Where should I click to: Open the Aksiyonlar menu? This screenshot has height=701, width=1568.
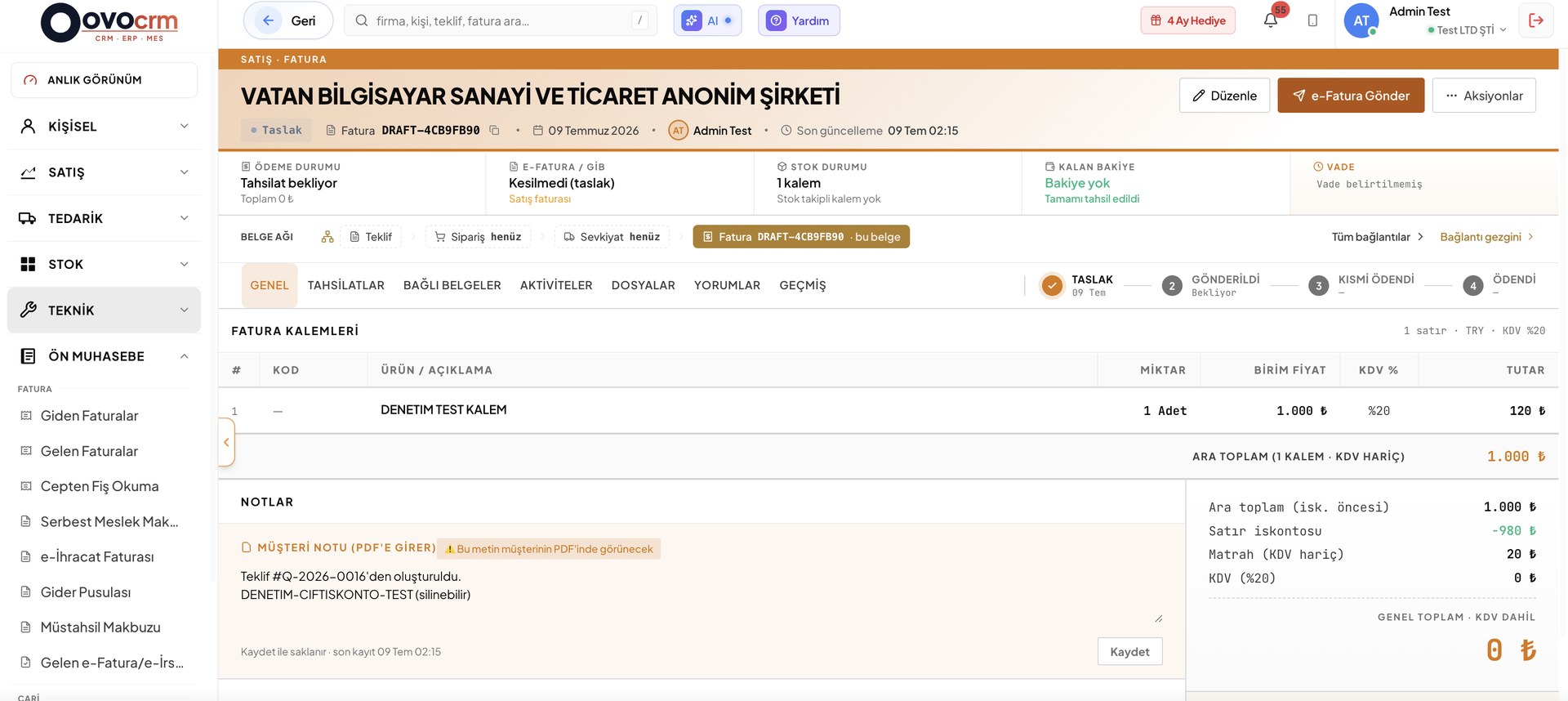pyautogui.click(x=1484, y=96)
